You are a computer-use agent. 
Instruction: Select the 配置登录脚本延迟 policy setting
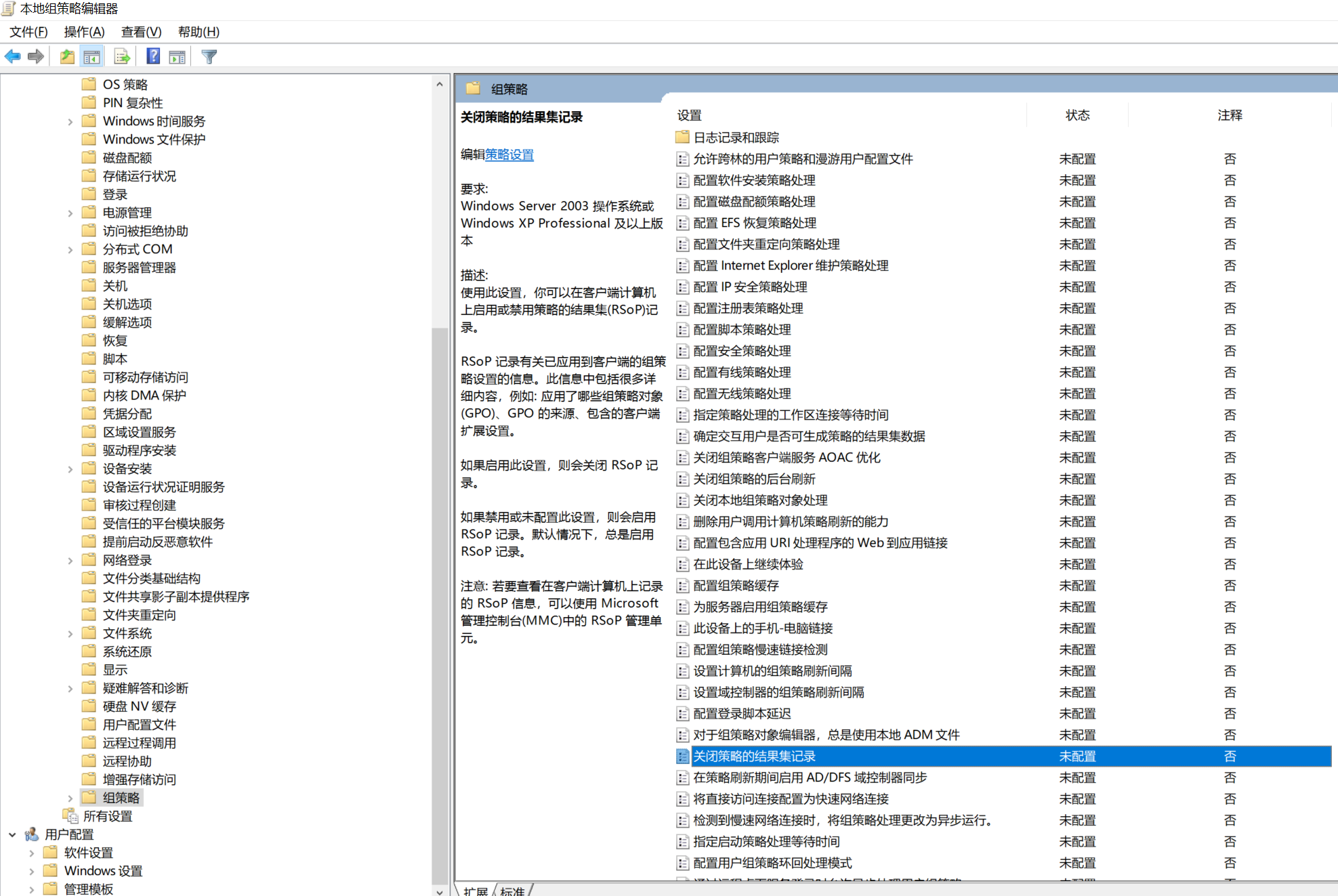tap(742, 714)
